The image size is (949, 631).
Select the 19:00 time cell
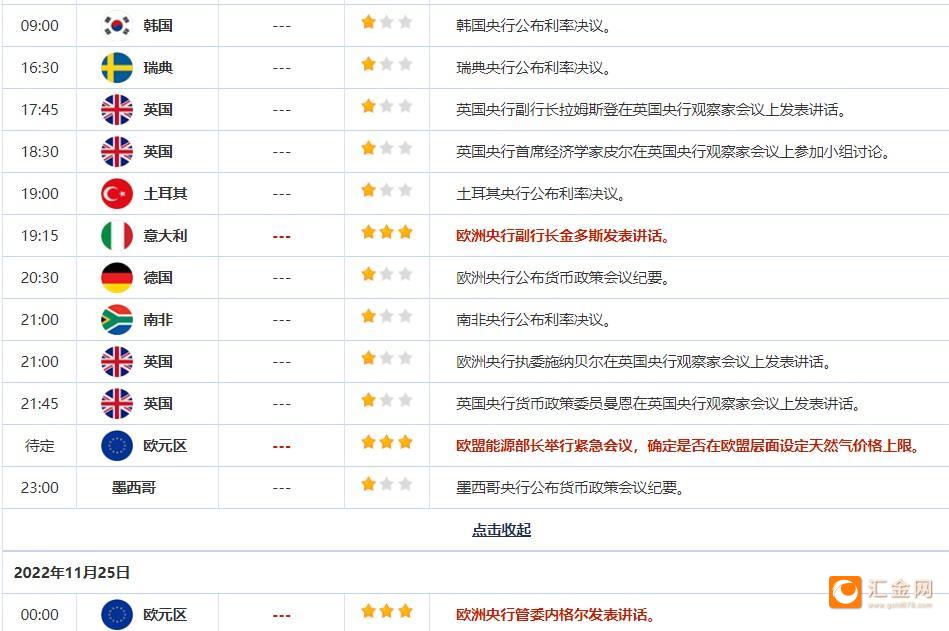40,194
